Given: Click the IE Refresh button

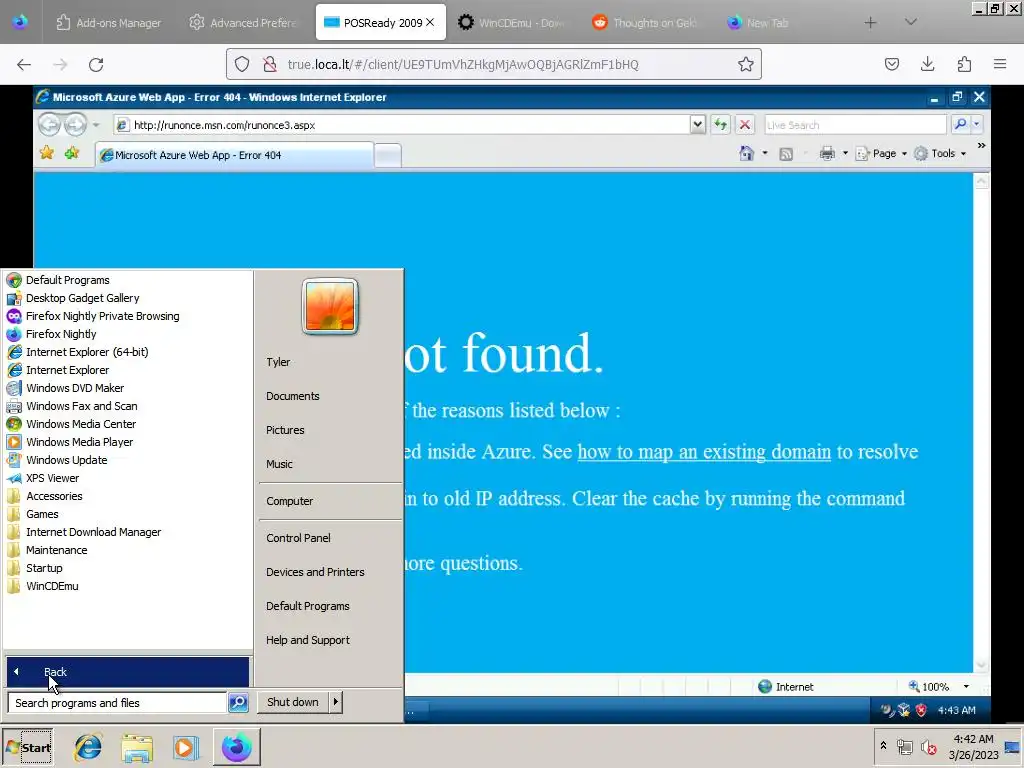Looking at the screenshot, I should point(720,124).
